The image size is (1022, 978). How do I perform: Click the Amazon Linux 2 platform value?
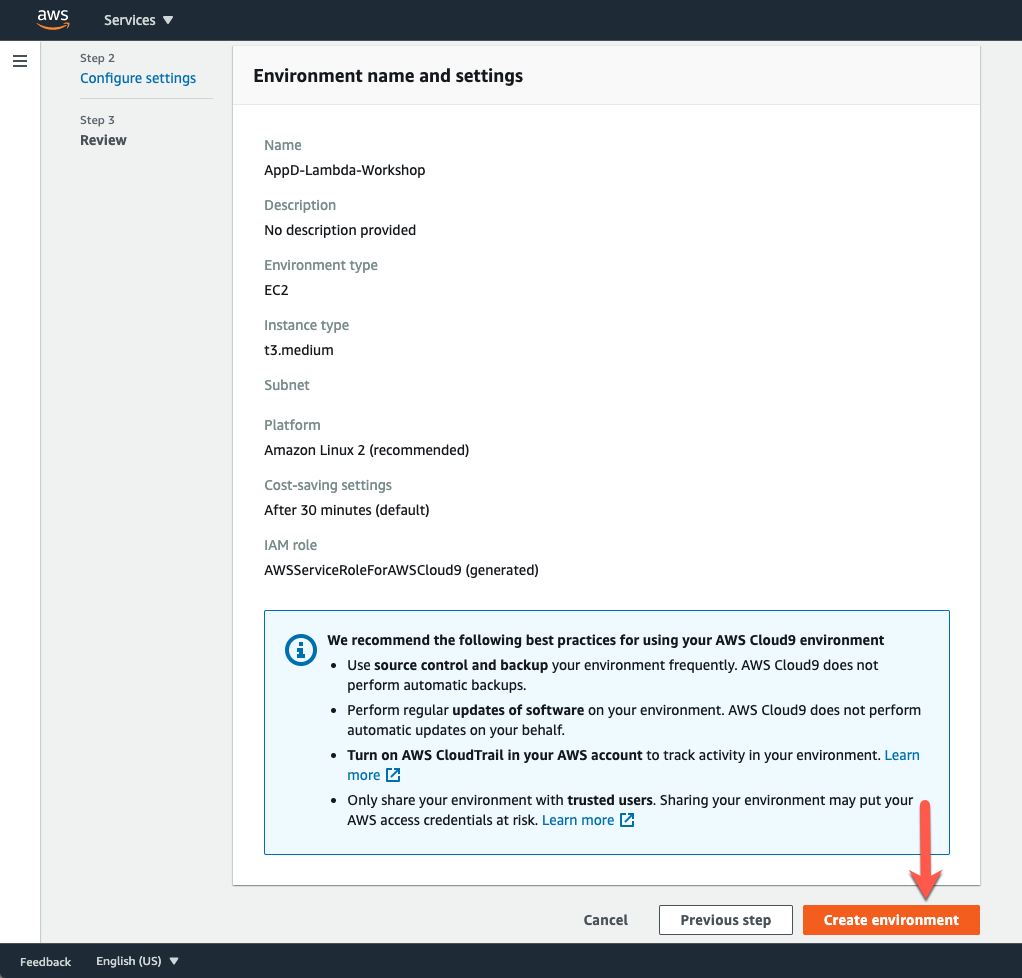pyautogui.click(x=366, y=450)
